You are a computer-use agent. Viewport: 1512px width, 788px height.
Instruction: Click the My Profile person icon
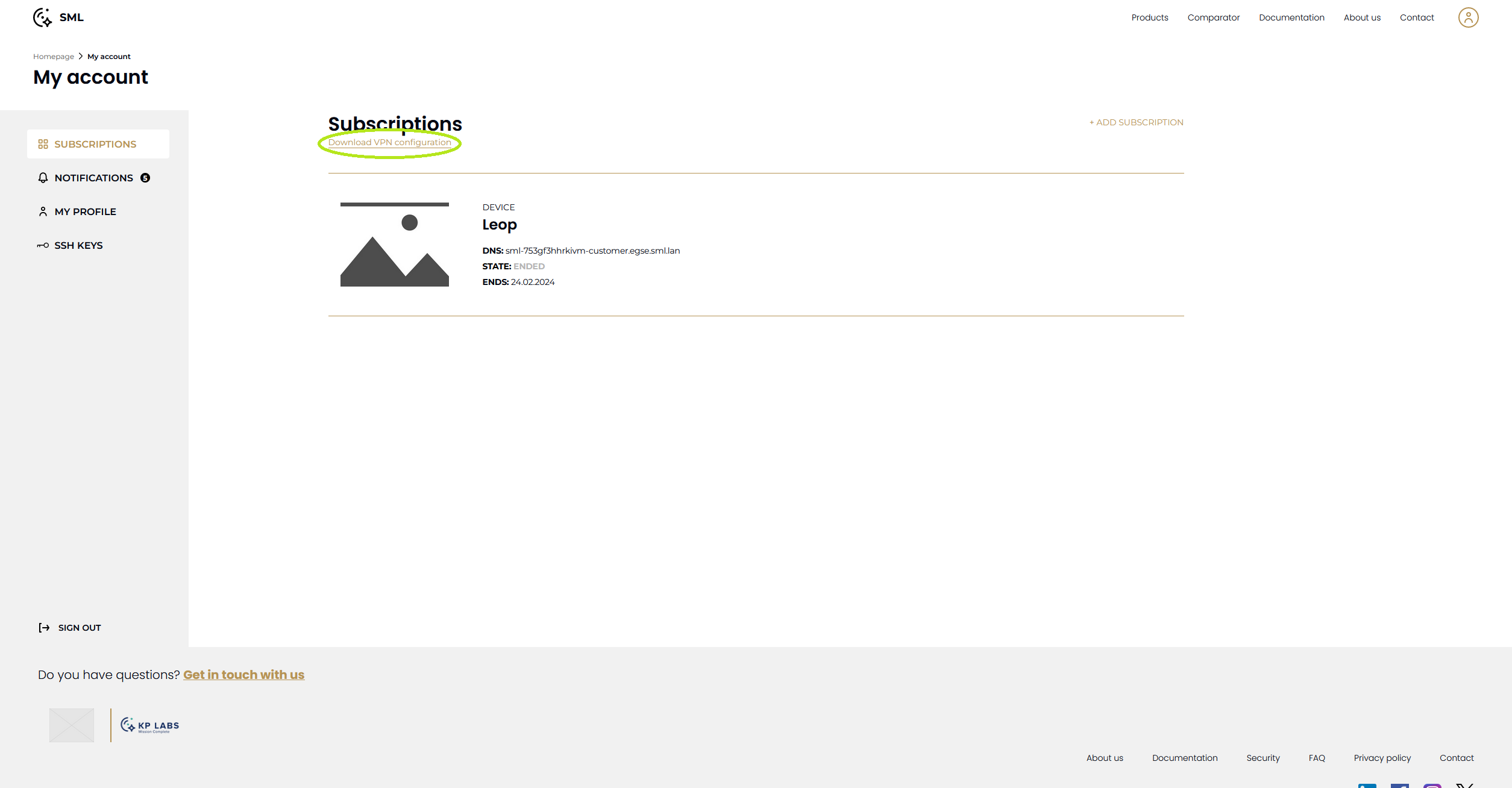tap(43, 211)
